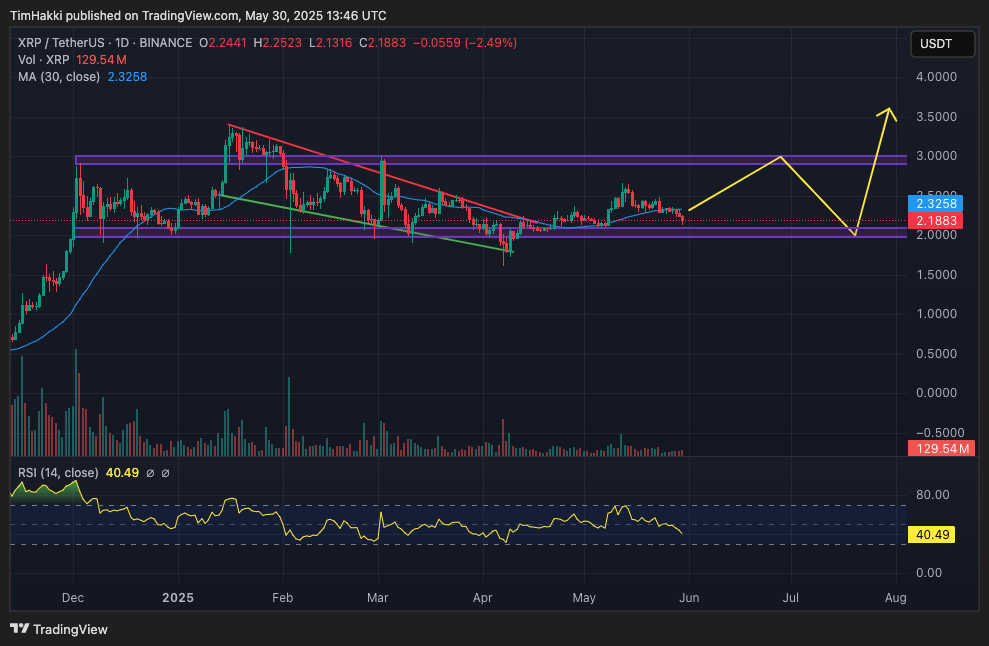Select the first ø source icon in RSI legend

[x=151, y=472]
